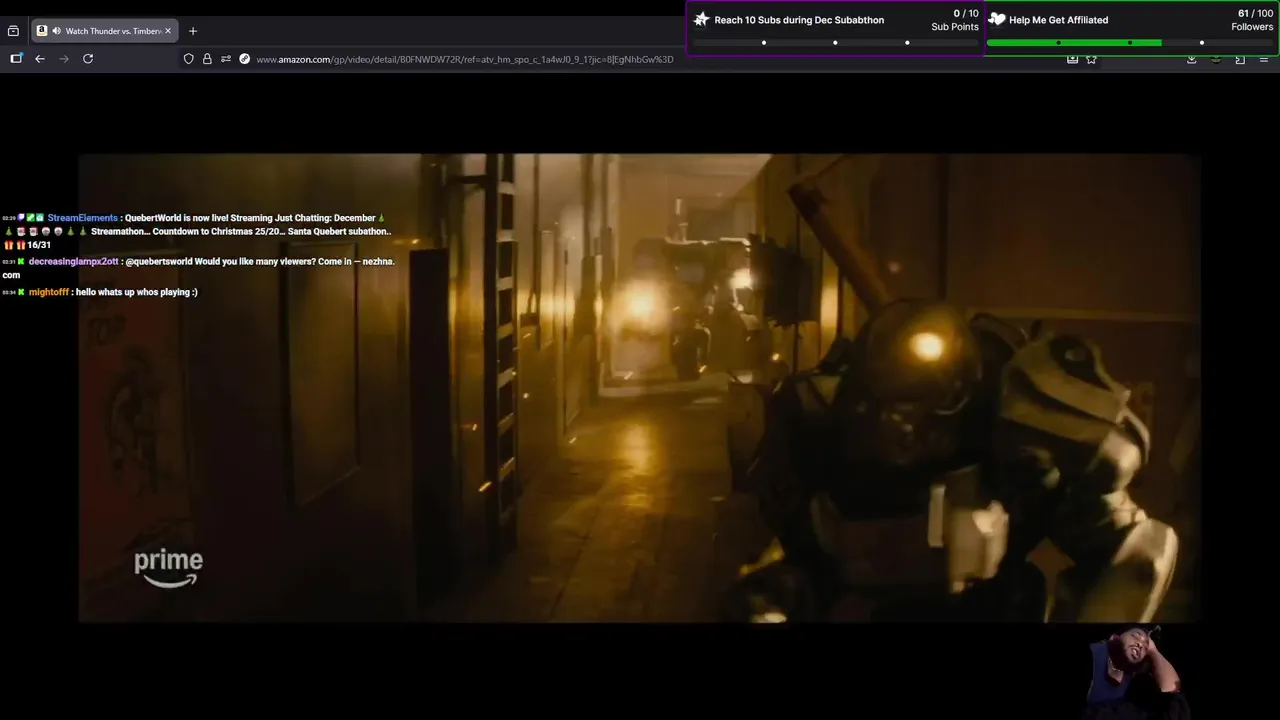Click the link icon beside the URL
1280x720 pixels.
[x=244, y=59]
